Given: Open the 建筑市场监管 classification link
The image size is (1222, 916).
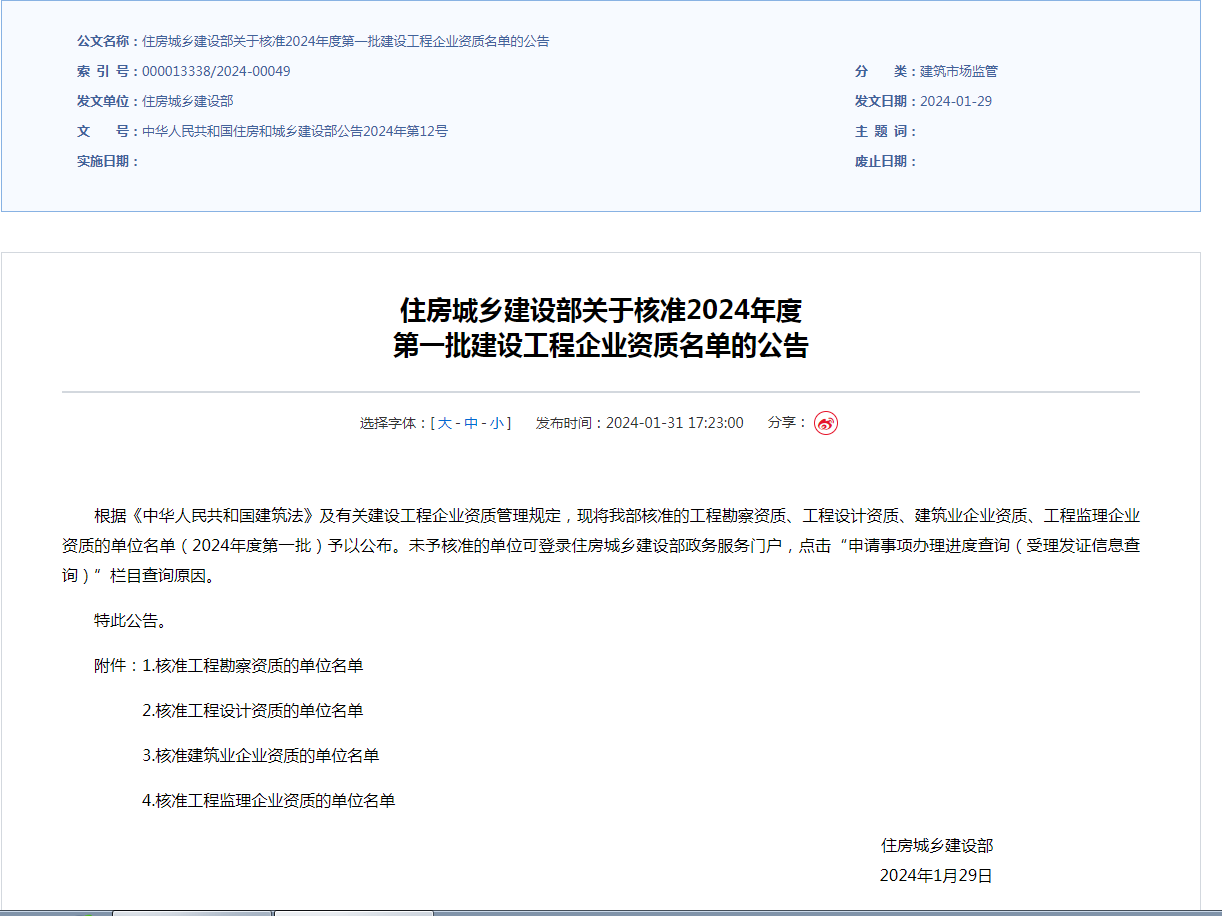Looking at the screenshot, I should [958, 71].
